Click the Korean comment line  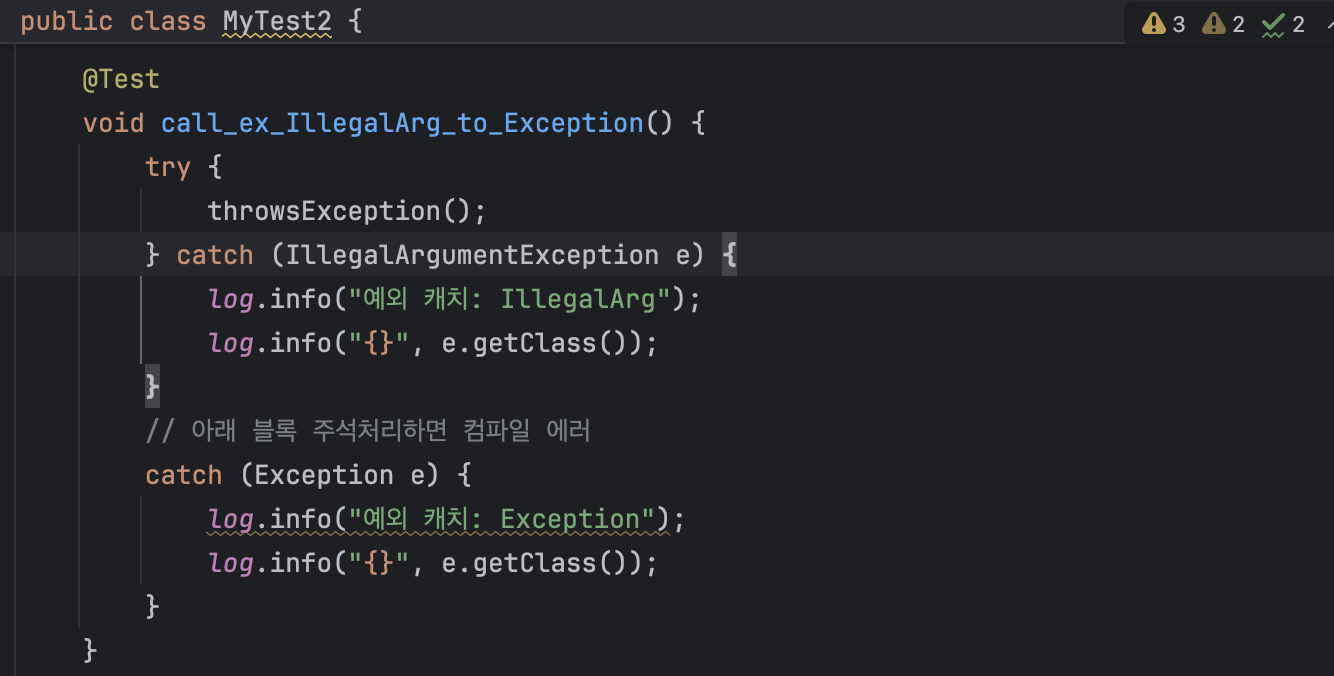coord(368,431)
